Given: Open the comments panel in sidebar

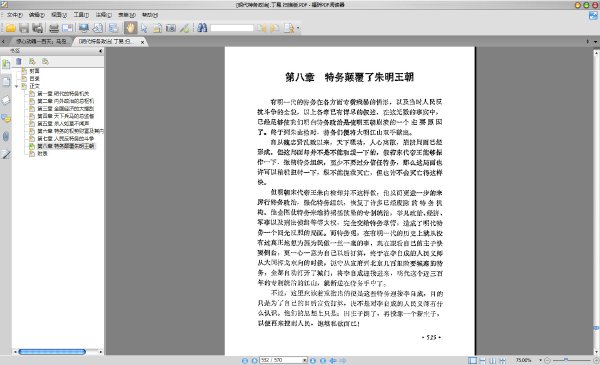Looking at the screenshot, I should click(x=6, y=118).
